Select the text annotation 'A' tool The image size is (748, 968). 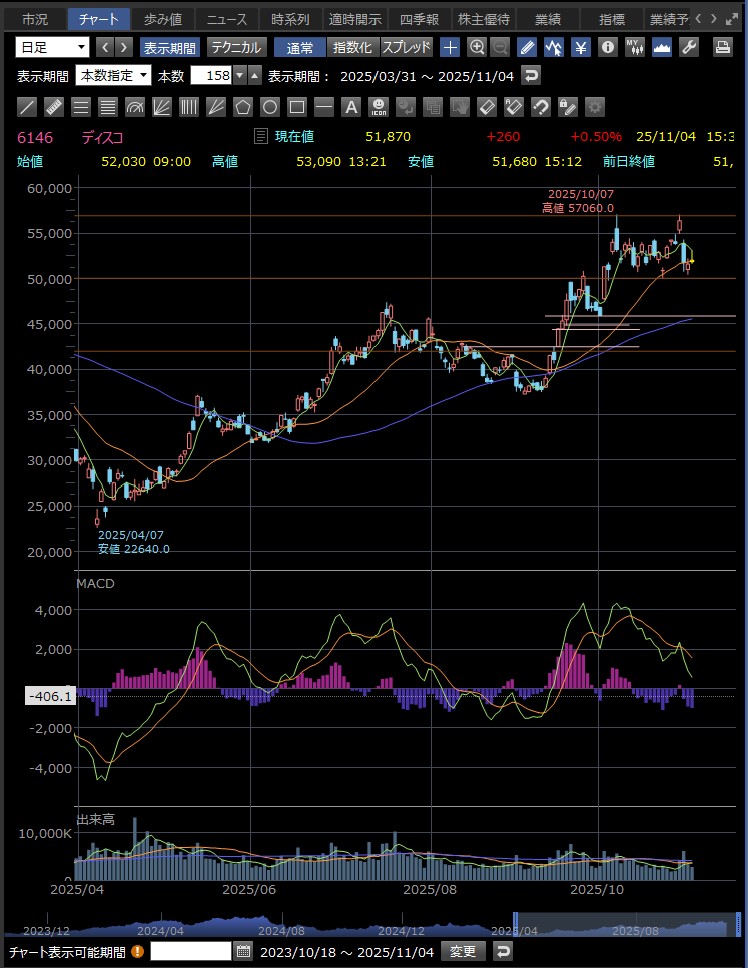[351, 107]
